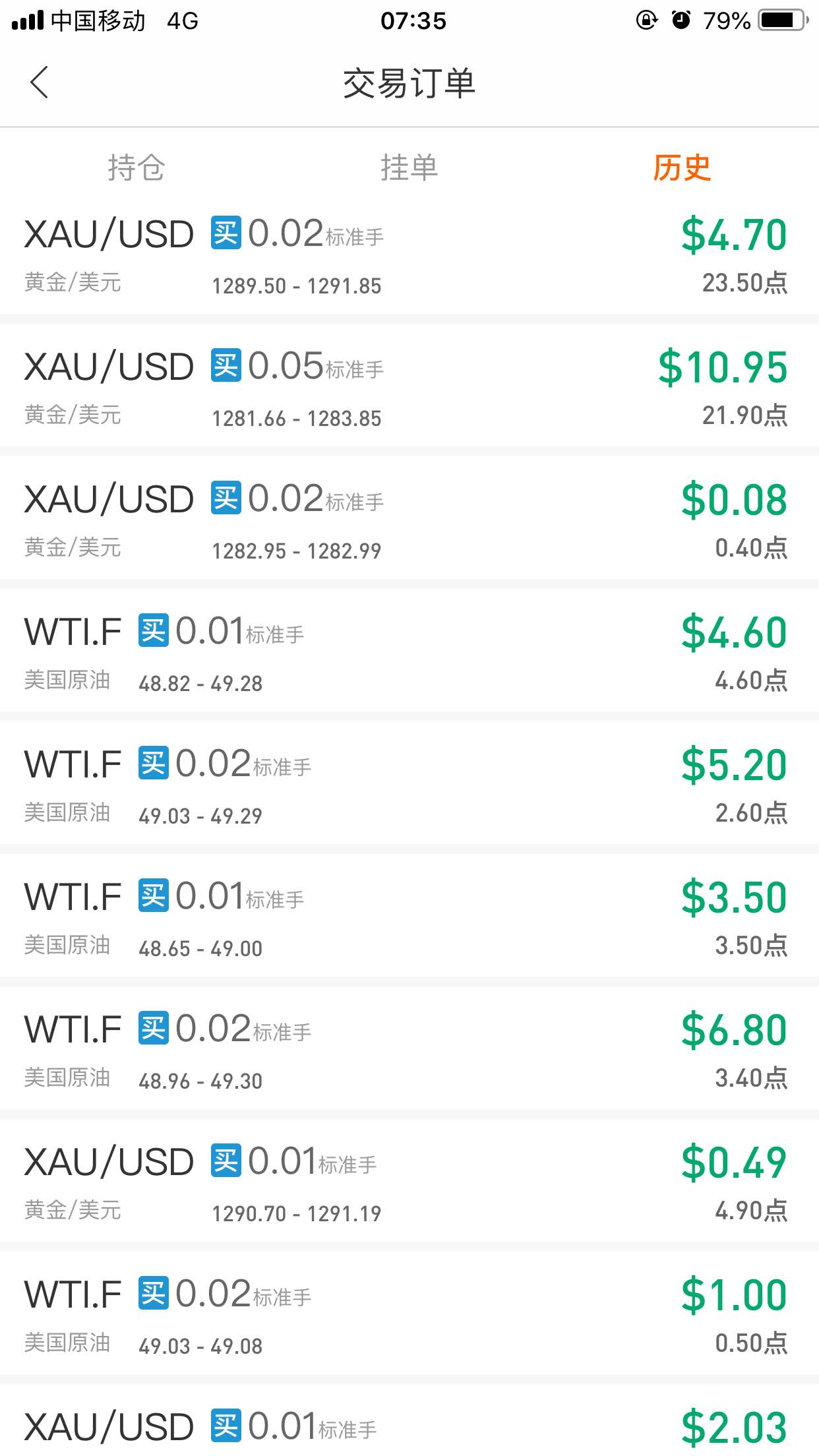Tap 买 badge on $3.50 WTI.F order

pos(154,895)
